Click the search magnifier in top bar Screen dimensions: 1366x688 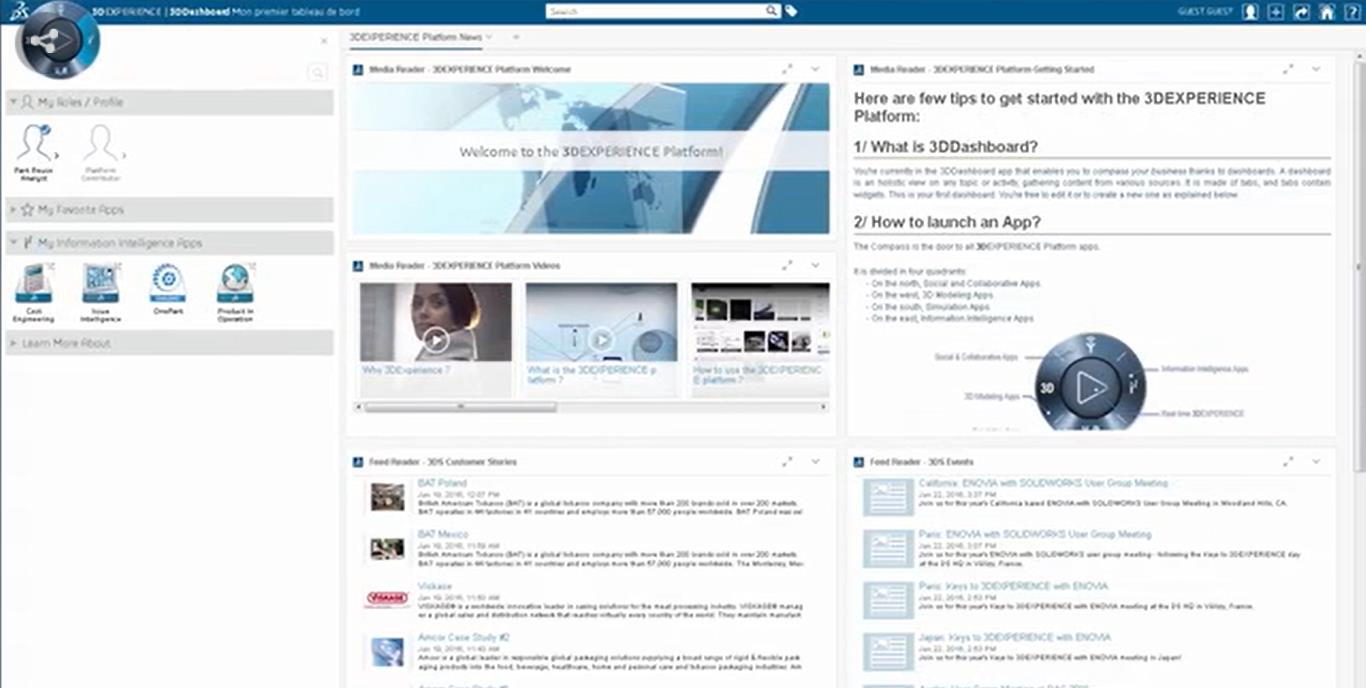(772, 11)
